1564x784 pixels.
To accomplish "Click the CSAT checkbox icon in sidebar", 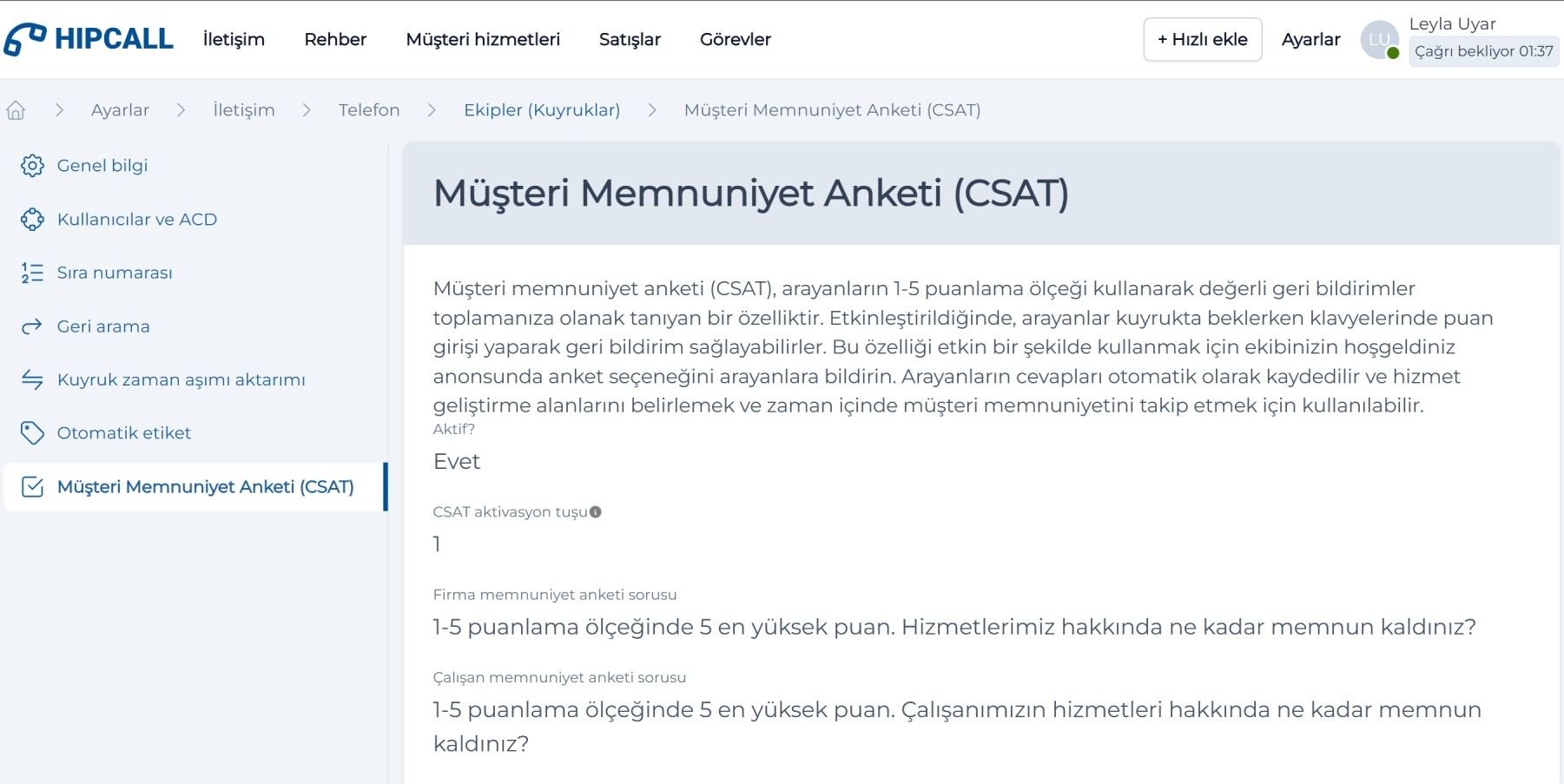I will click(x=32, y=487).
